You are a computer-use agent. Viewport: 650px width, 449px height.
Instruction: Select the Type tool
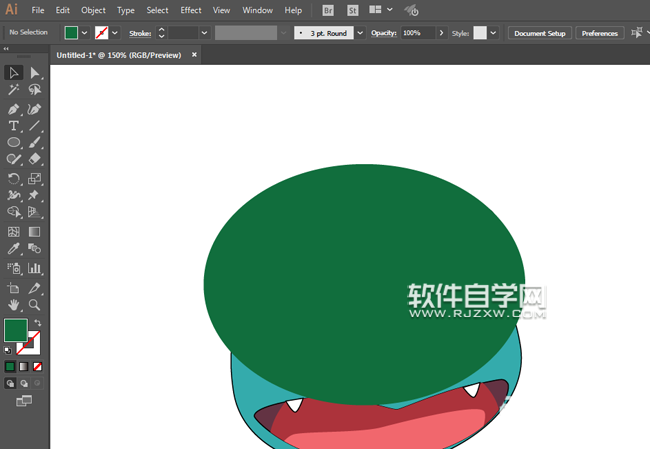point(14,126)
